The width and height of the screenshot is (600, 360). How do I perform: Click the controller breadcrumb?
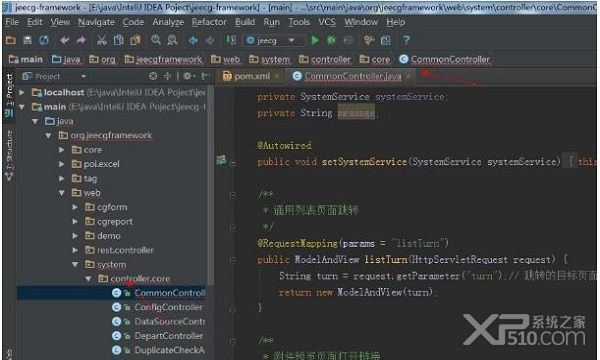point(324,59)
